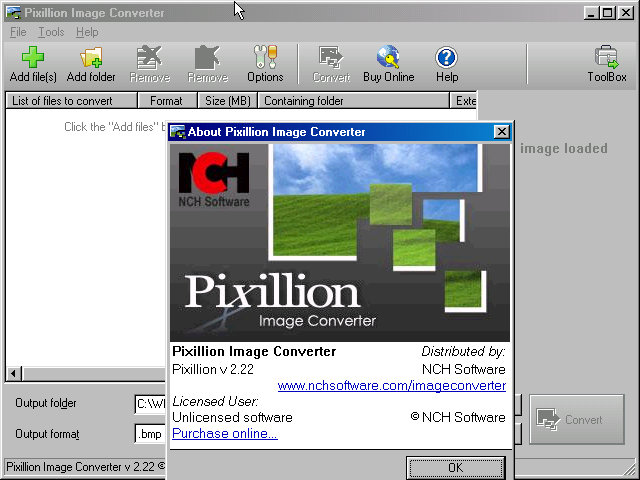
Task: Click the Buy Online toolbar icon
Action: coord(388,64)
